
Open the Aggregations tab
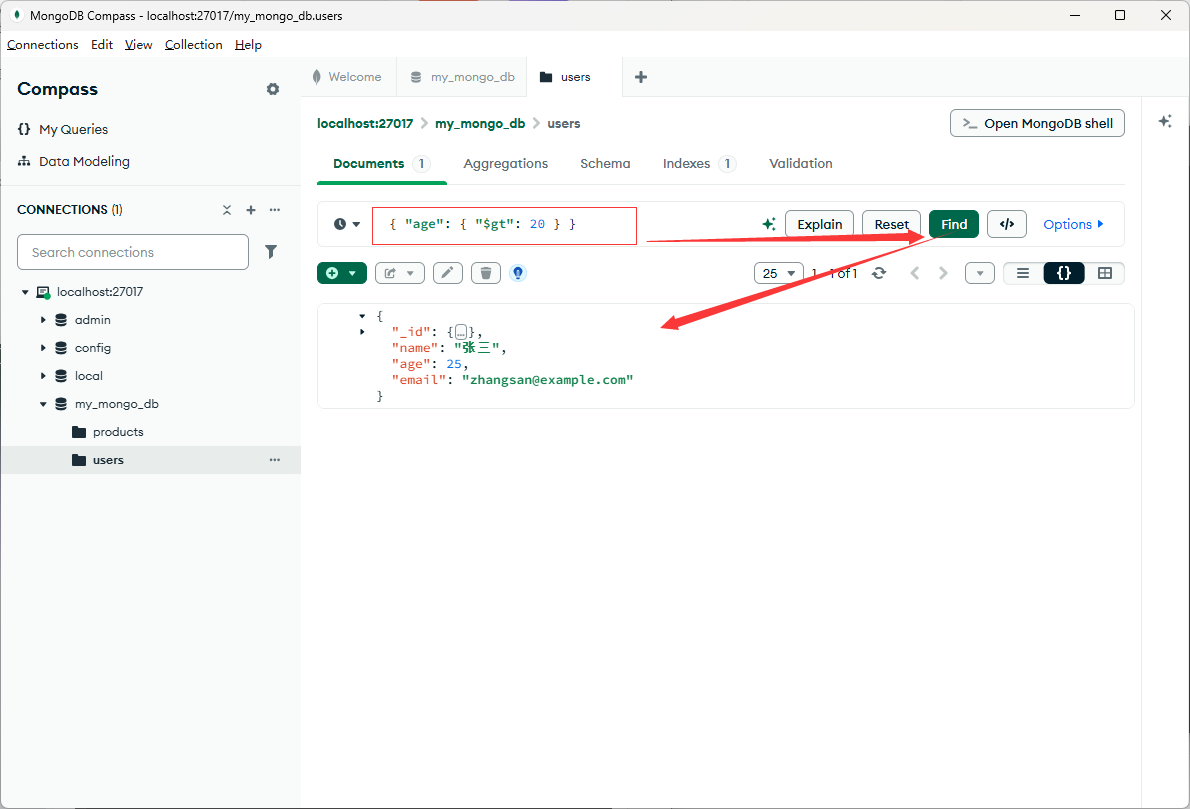[x=505, y=164]
